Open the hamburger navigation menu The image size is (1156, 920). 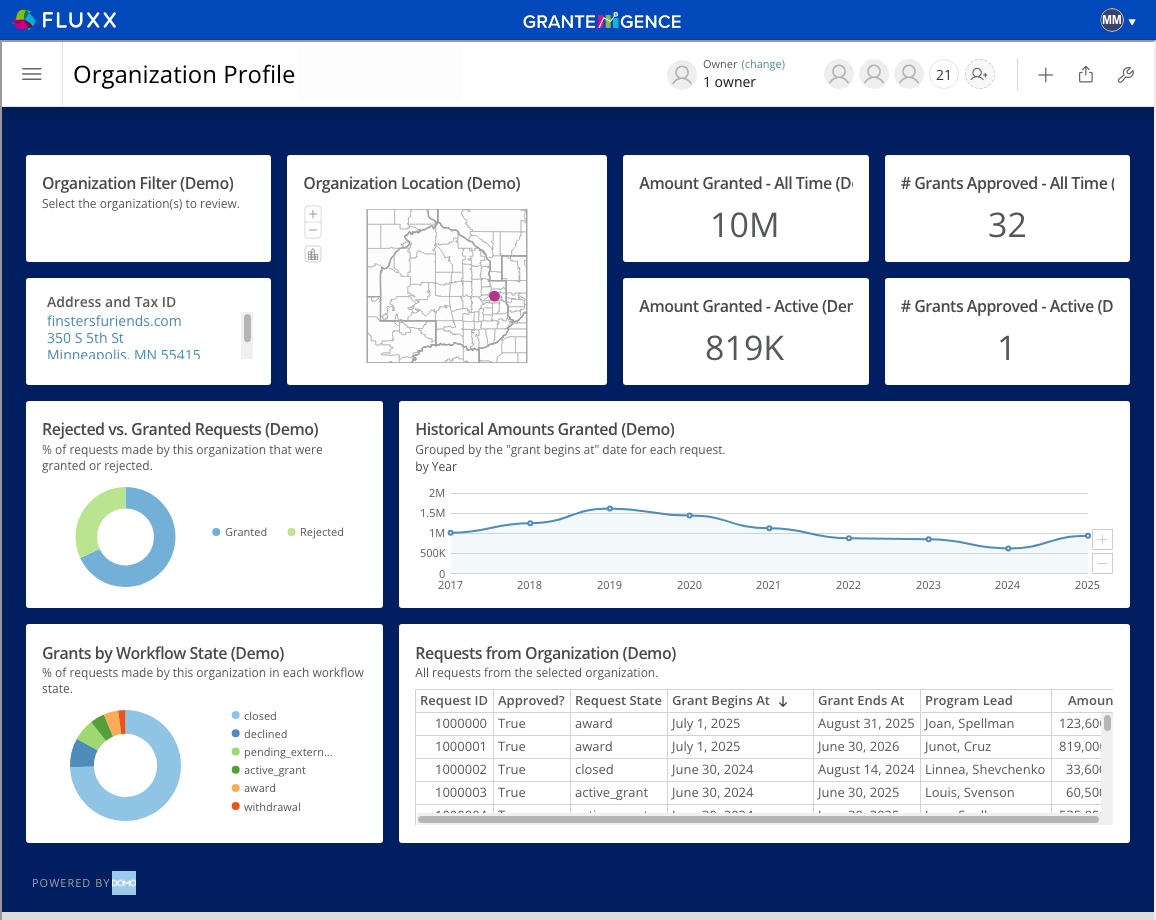[32, 74]
